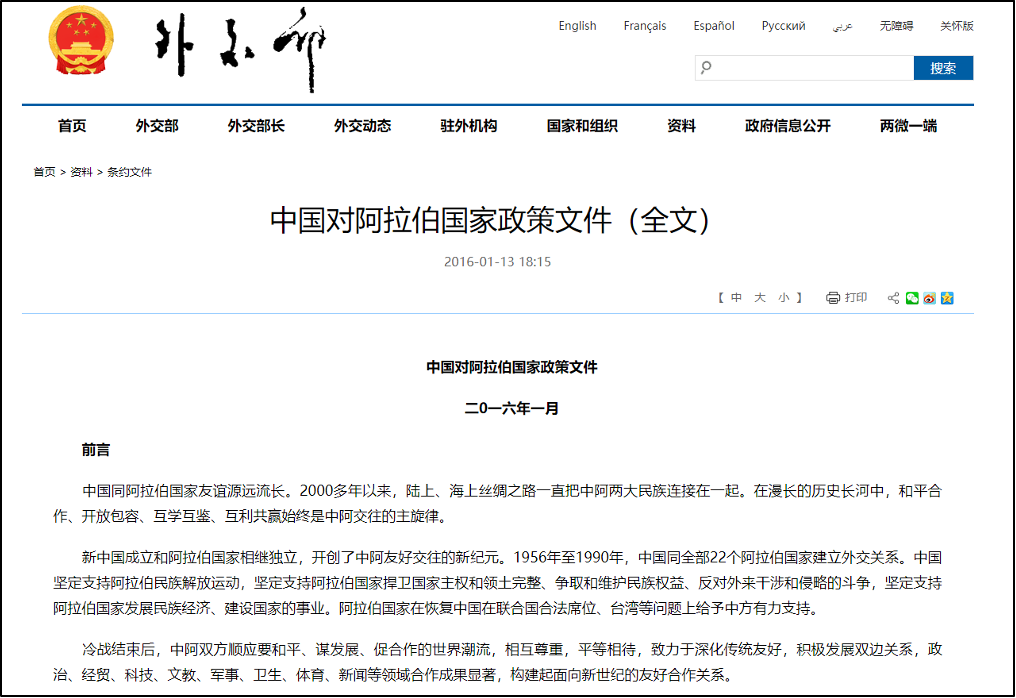Click the 外交部 calligraphy logo
The width and height of the screenshot is (1016, 698).
tap(240, 48)
